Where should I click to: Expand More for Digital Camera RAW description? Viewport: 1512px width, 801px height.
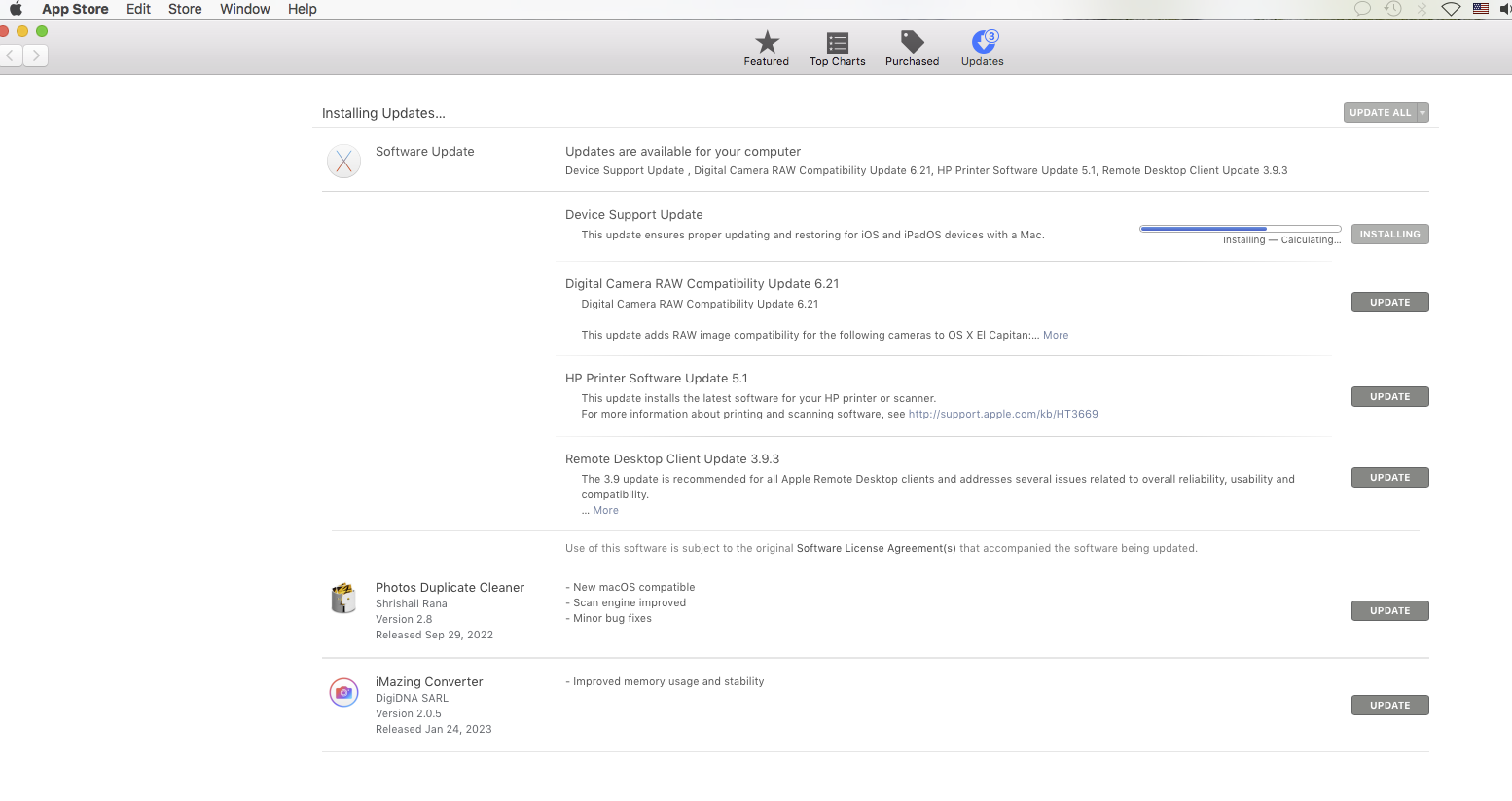pyautogui.click(x=1056, y=335)
